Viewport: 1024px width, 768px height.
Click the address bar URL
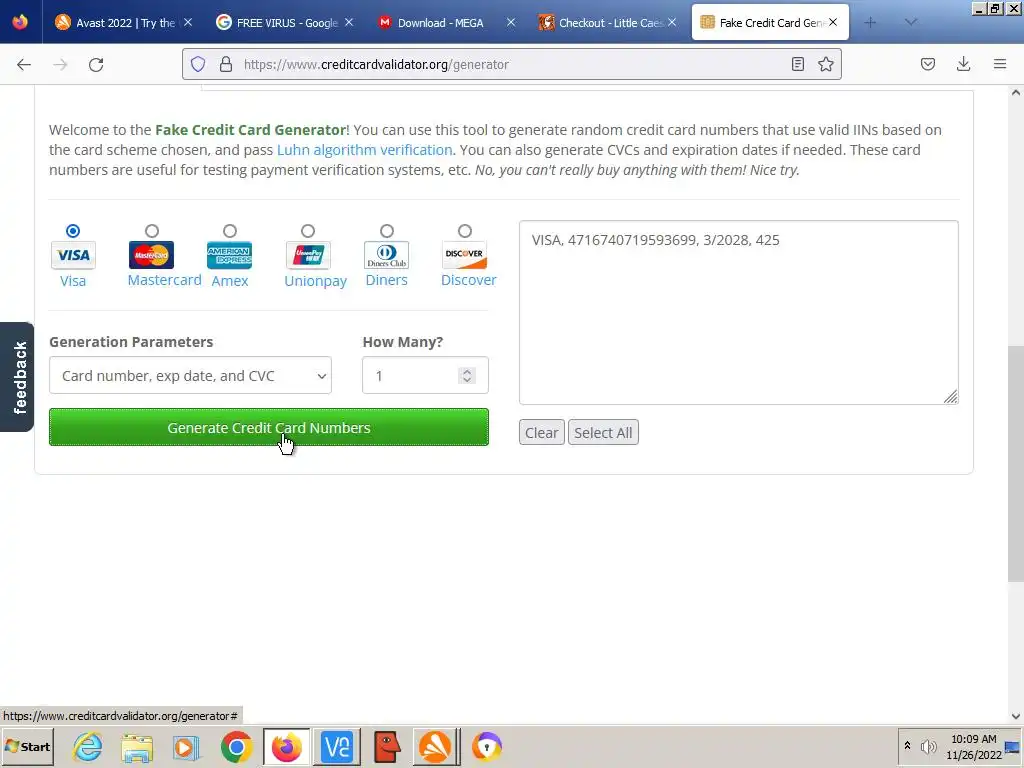[376, 64]
